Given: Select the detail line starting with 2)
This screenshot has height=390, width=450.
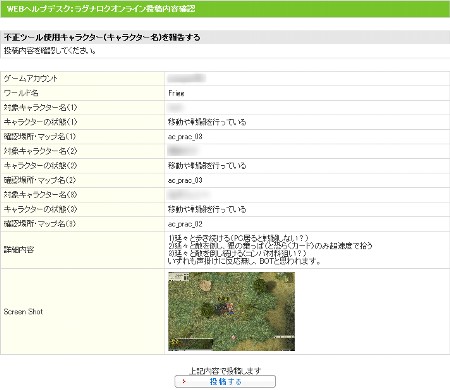Looking at the screenshot, I should [270, 246].
